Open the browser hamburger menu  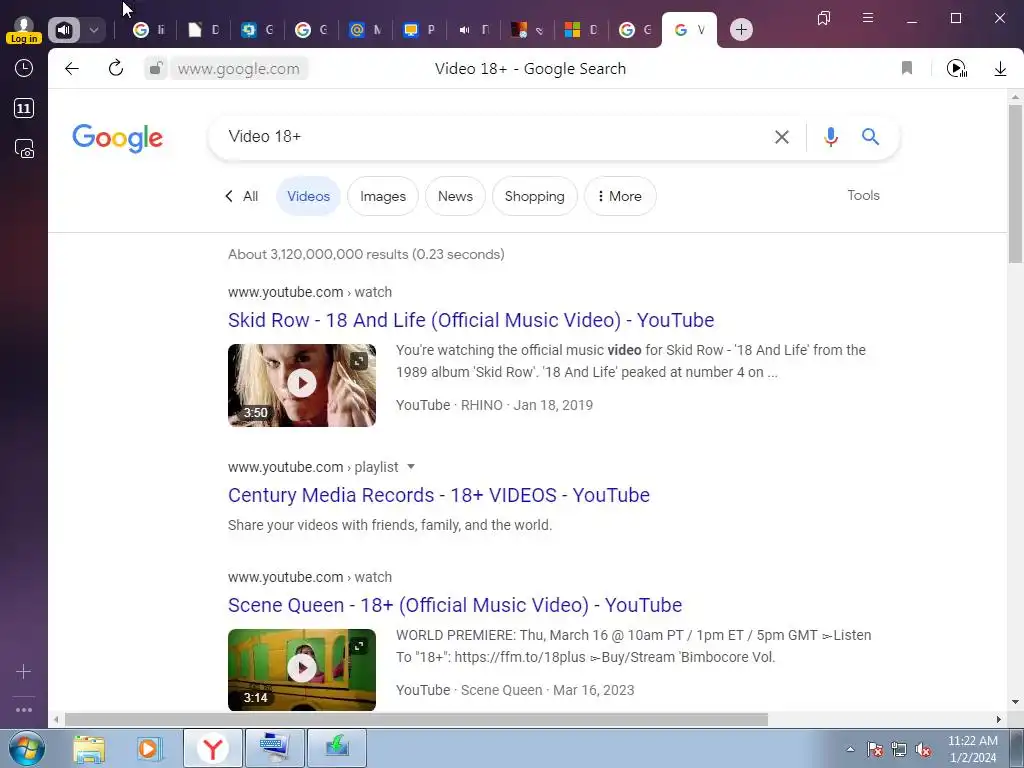(x=868, y=18)
